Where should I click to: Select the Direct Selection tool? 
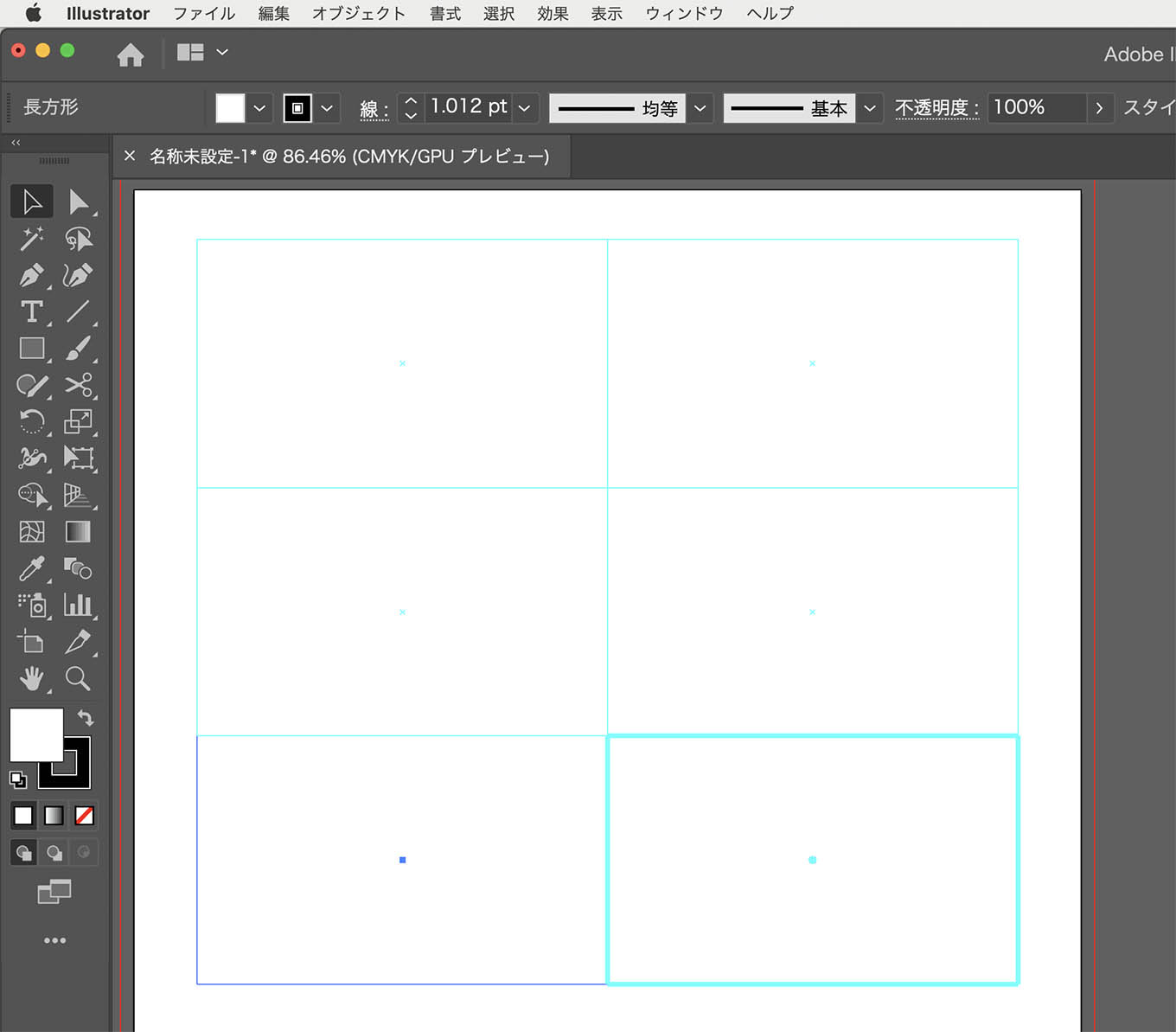[78, 202]
